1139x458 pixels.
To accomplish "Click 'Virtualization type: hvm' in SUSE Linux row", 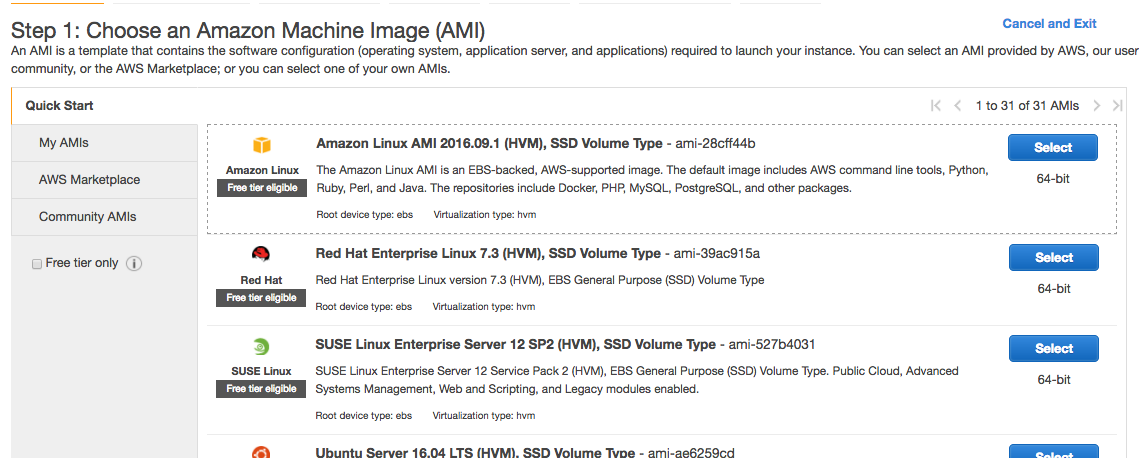I will (x=485, y=417).
